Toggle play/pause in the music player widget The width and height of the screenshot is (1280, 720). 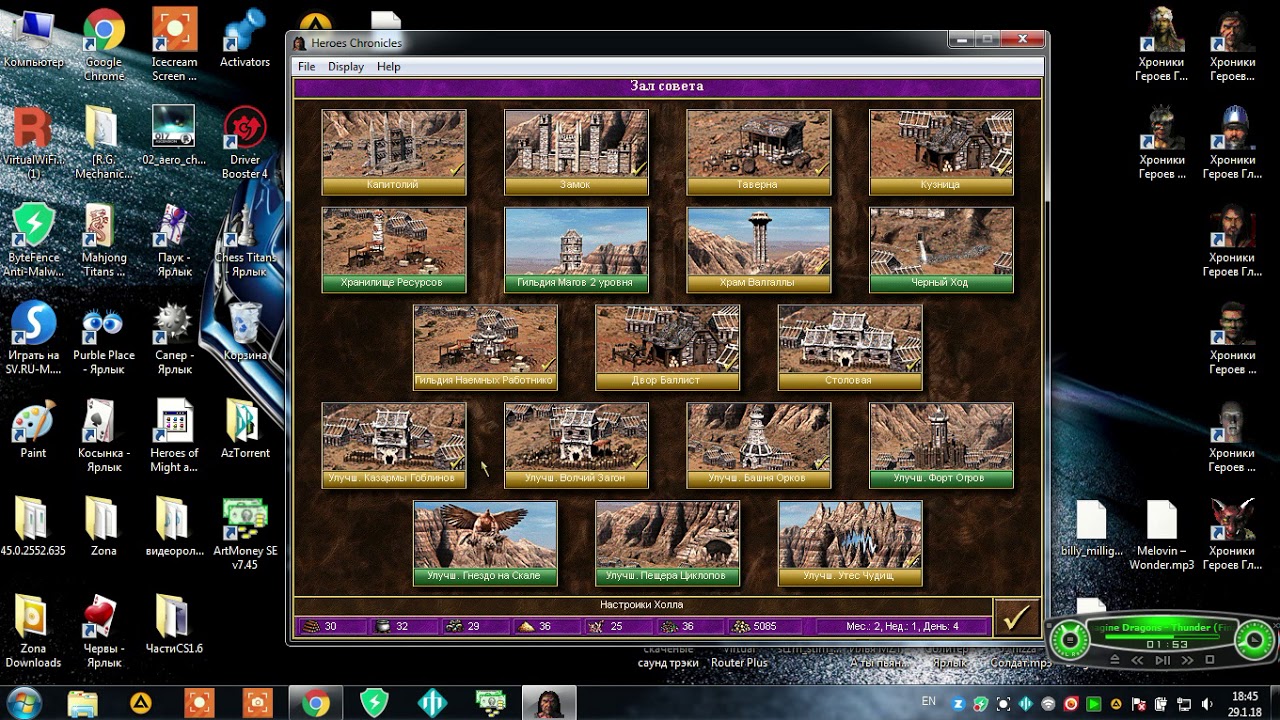click(x=1163, y=660)
